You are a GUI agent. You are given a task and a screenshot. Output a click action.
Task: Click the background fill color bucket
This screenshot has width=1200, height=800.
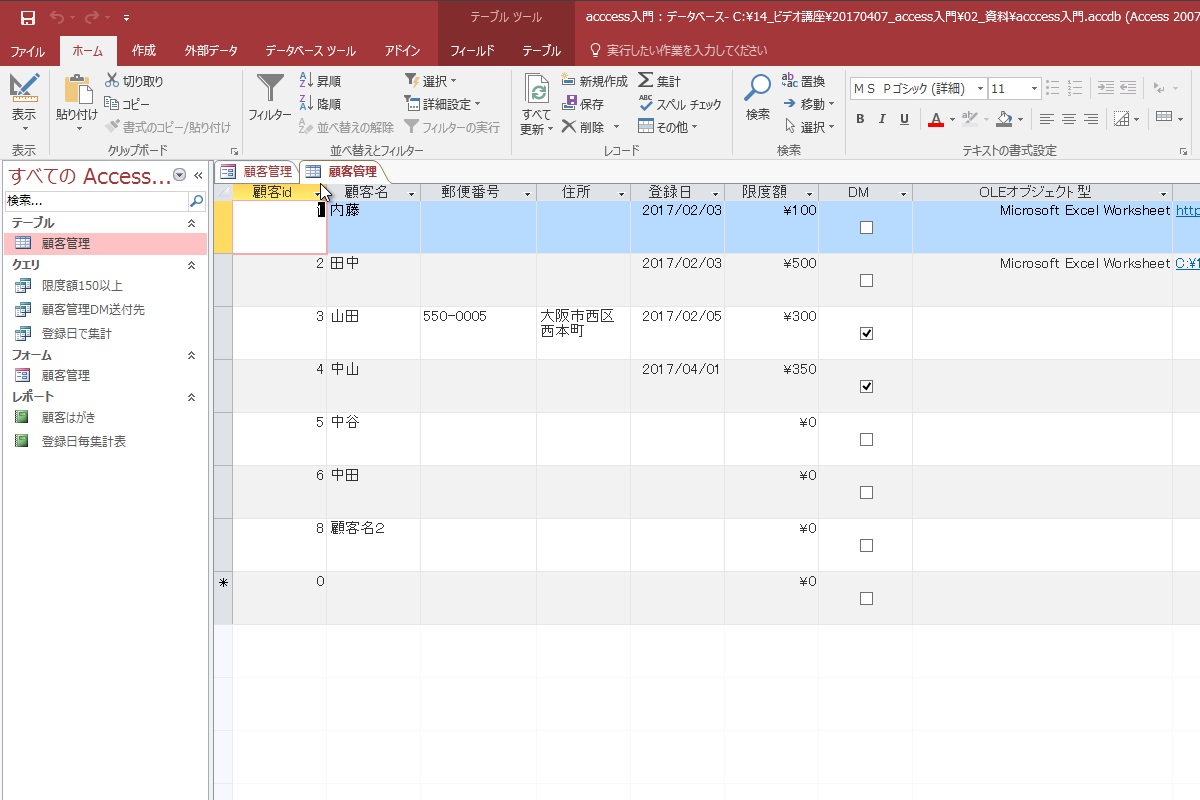tap(1004, 119)
